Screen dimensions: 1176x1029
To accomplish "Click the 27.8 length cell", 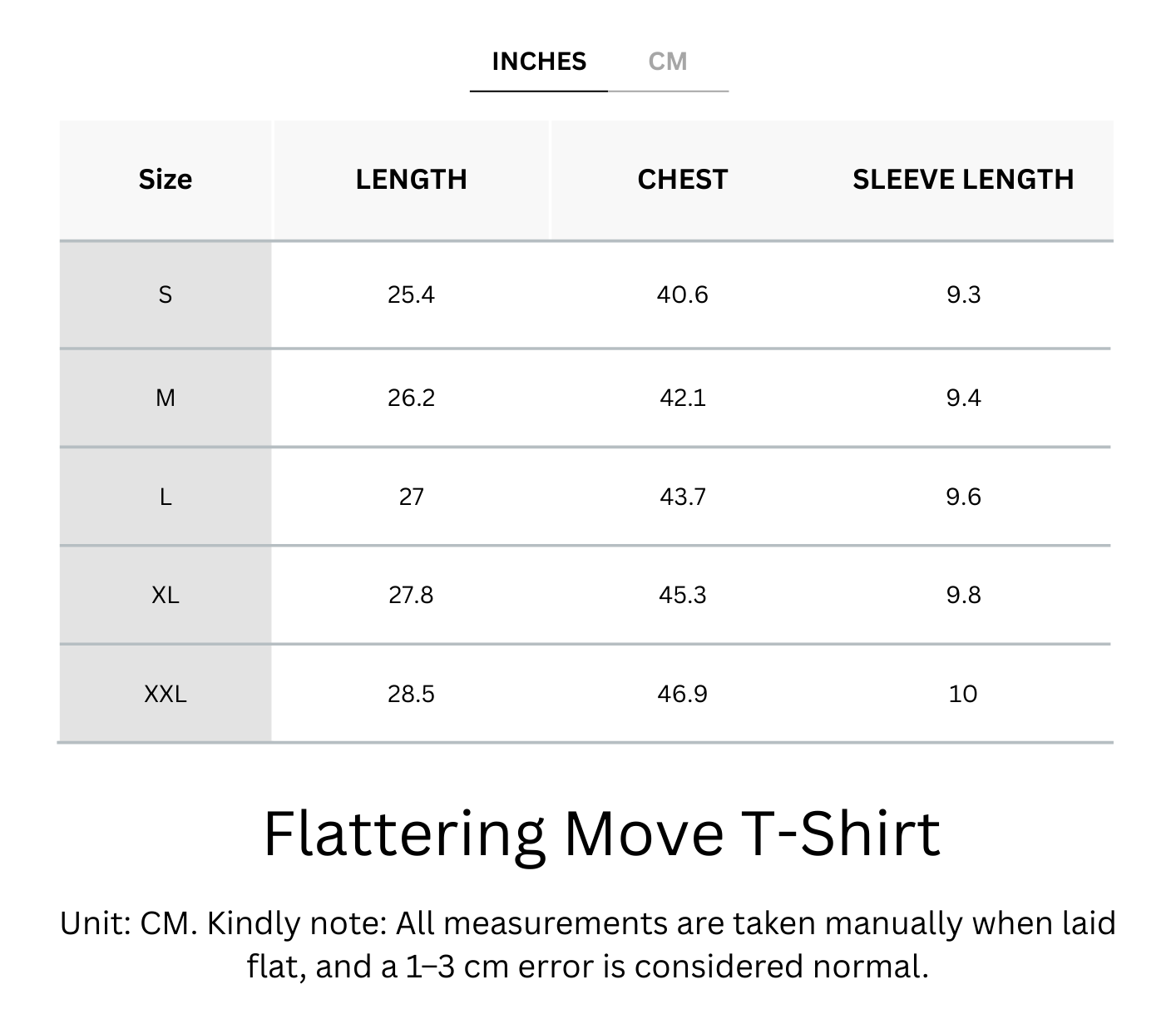I will 411,595.
